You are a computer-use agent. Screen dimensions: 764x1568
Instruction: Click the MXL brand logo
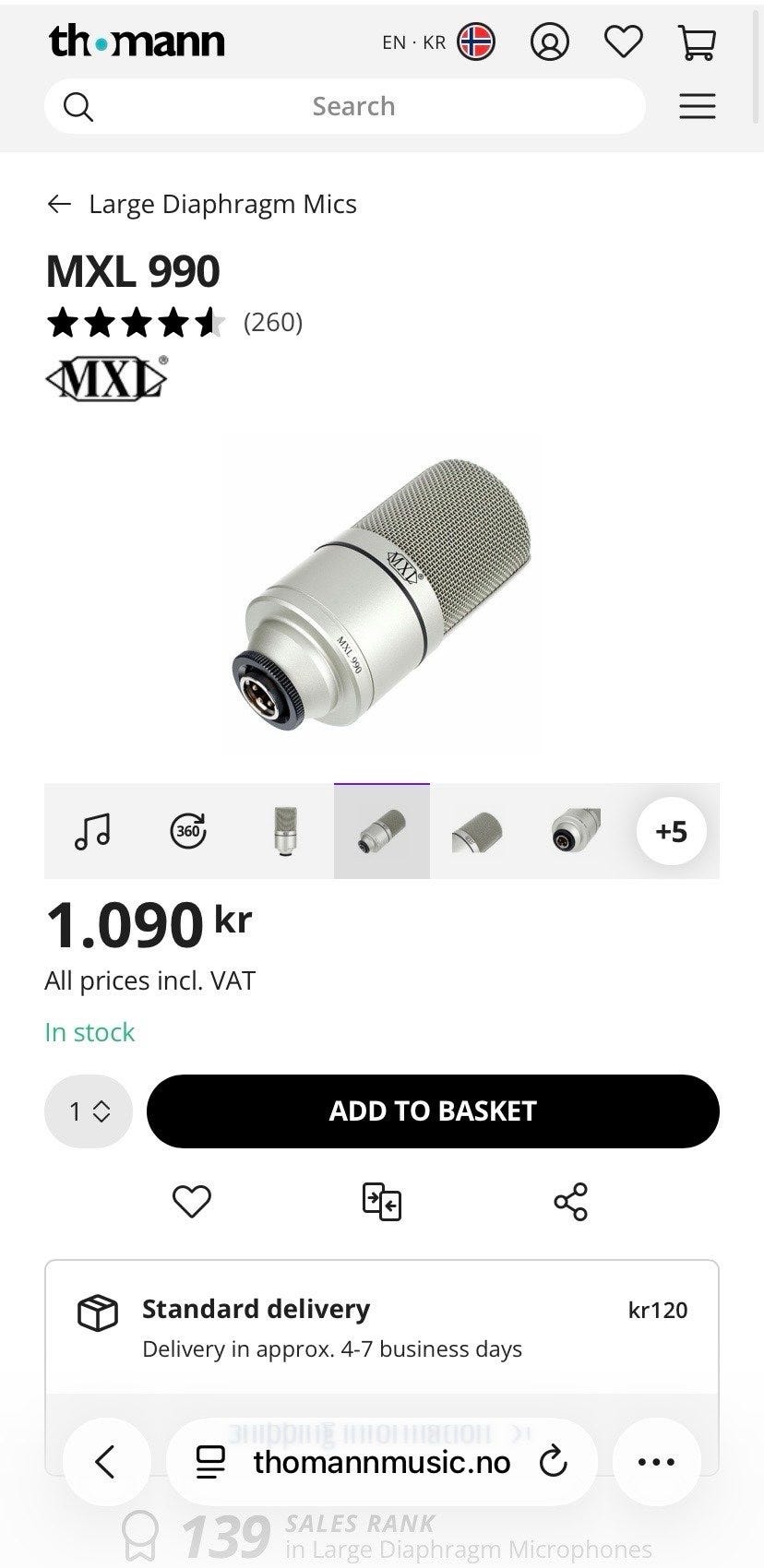107,378
